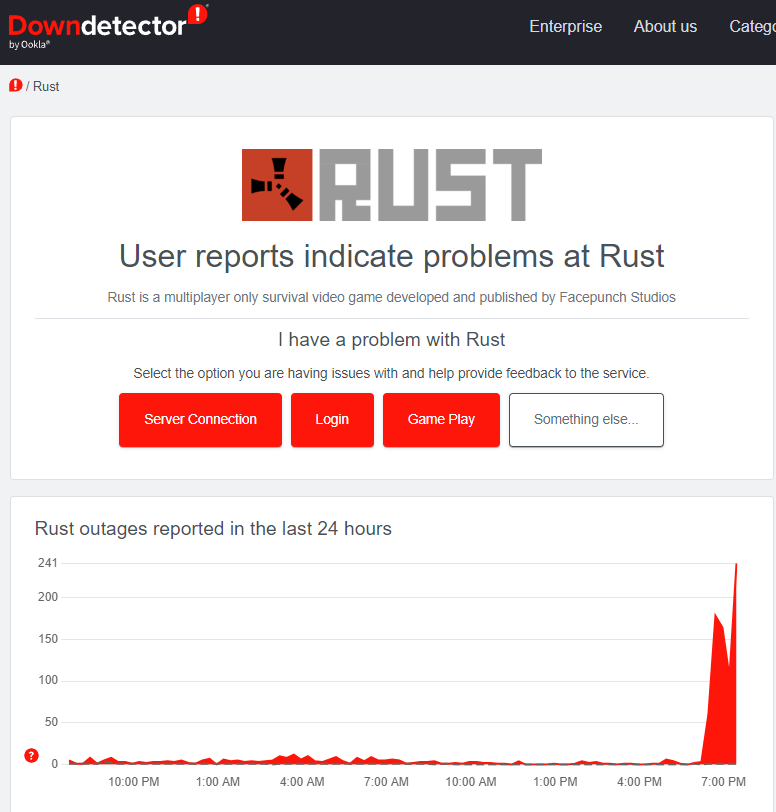Click the 7:00 PM axis label
Image resolution: width=776 pixels, height=812 pixels.
click(x=723, y=782)
